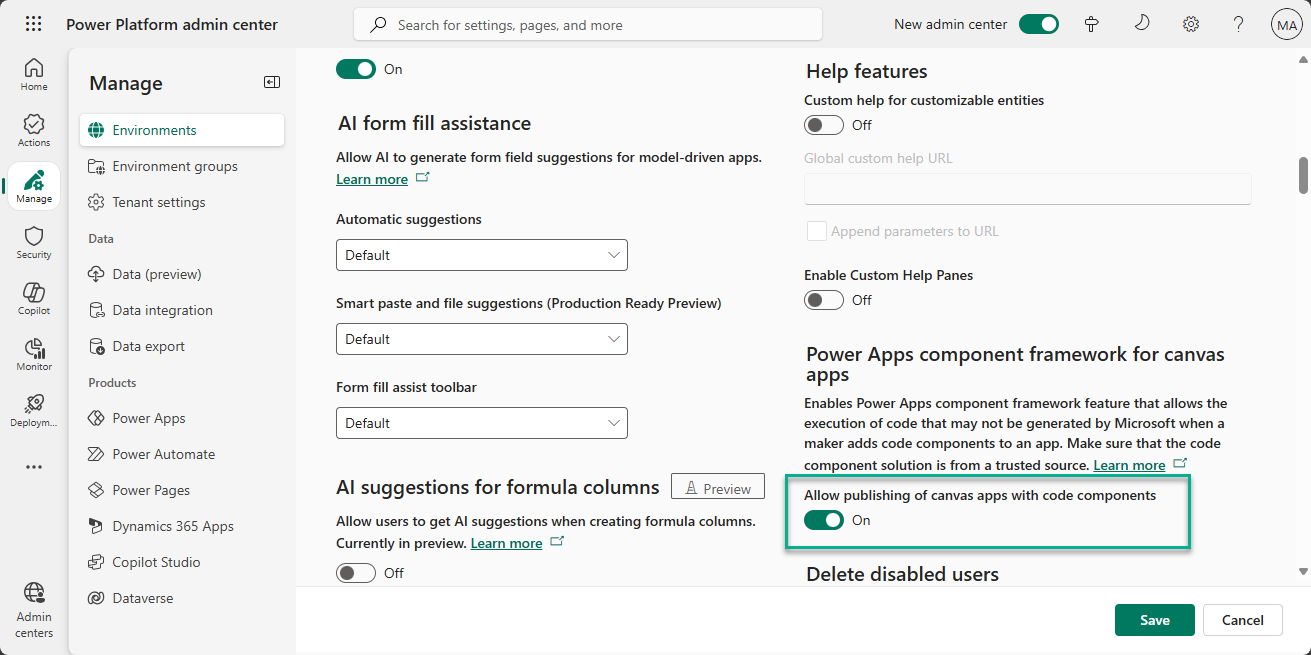Viewport: 1311px width, 655px height.
Task: Expand the Automatic suggestions dropdown
Action: (482, 255)
